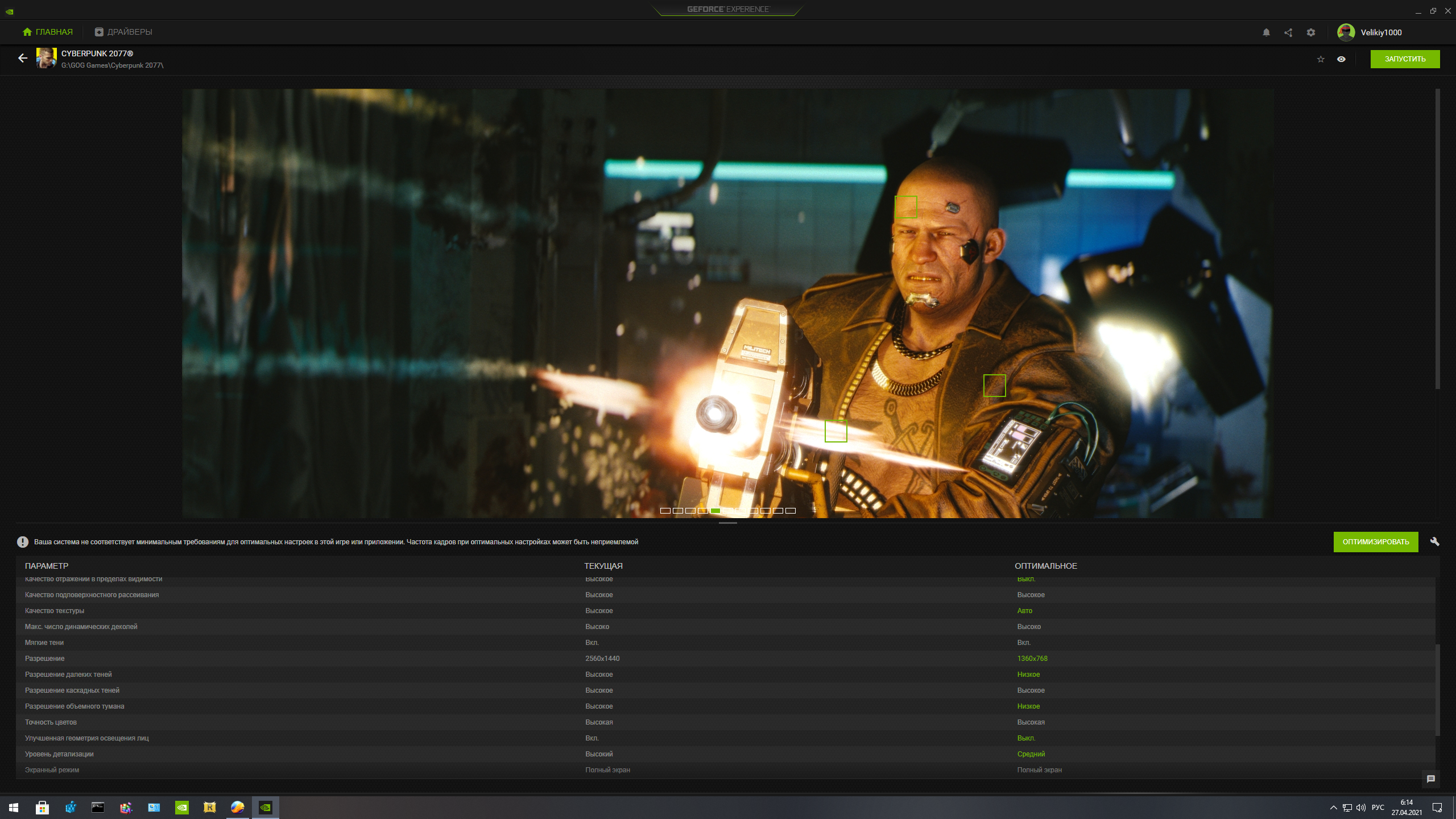Open Command Prompt from taskbar

click(x=98, y=808)
